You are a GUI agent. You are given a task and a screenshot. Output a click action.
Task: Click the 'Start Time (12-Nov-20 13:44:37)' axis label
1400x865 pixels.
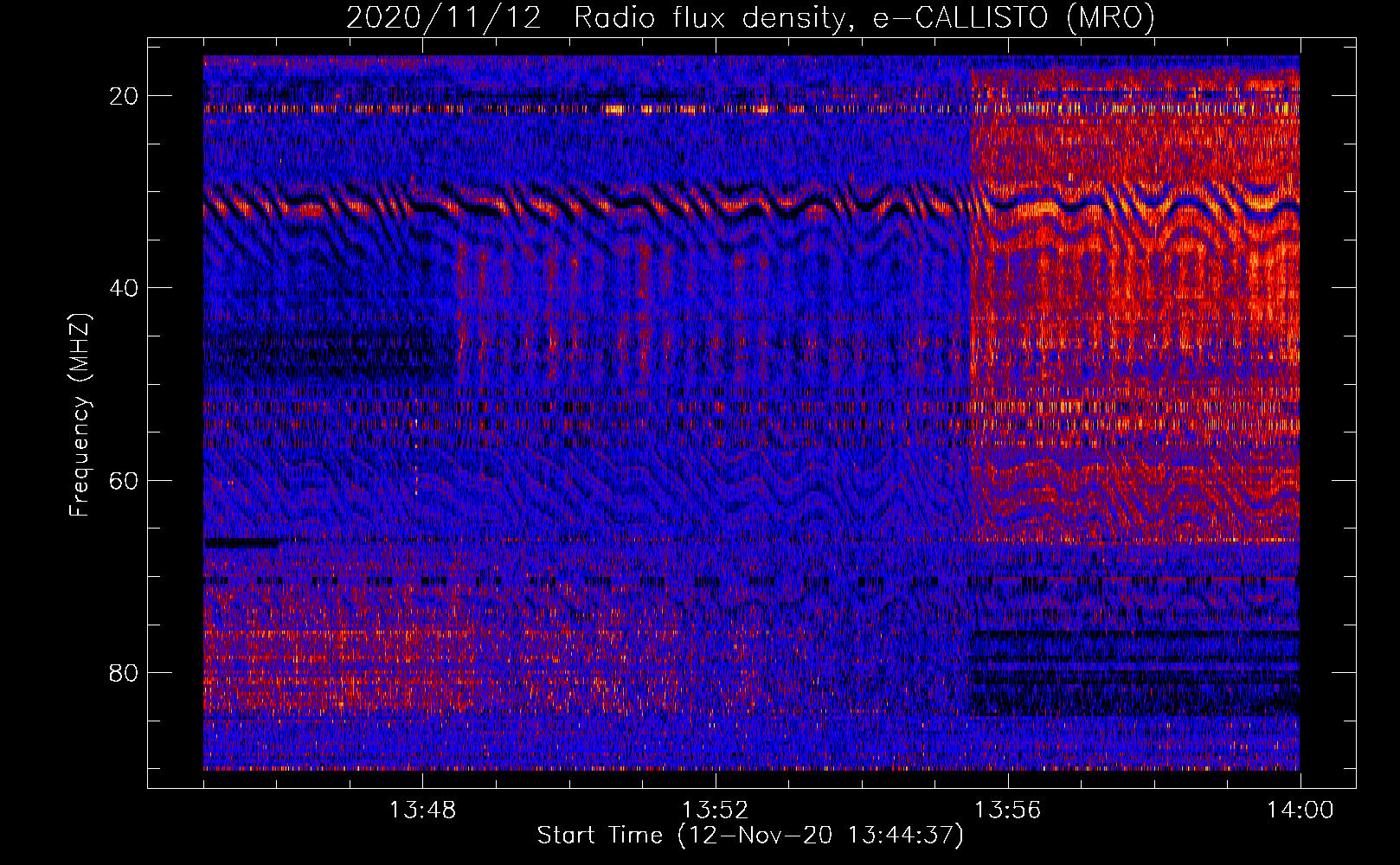(x=750, y=836)
